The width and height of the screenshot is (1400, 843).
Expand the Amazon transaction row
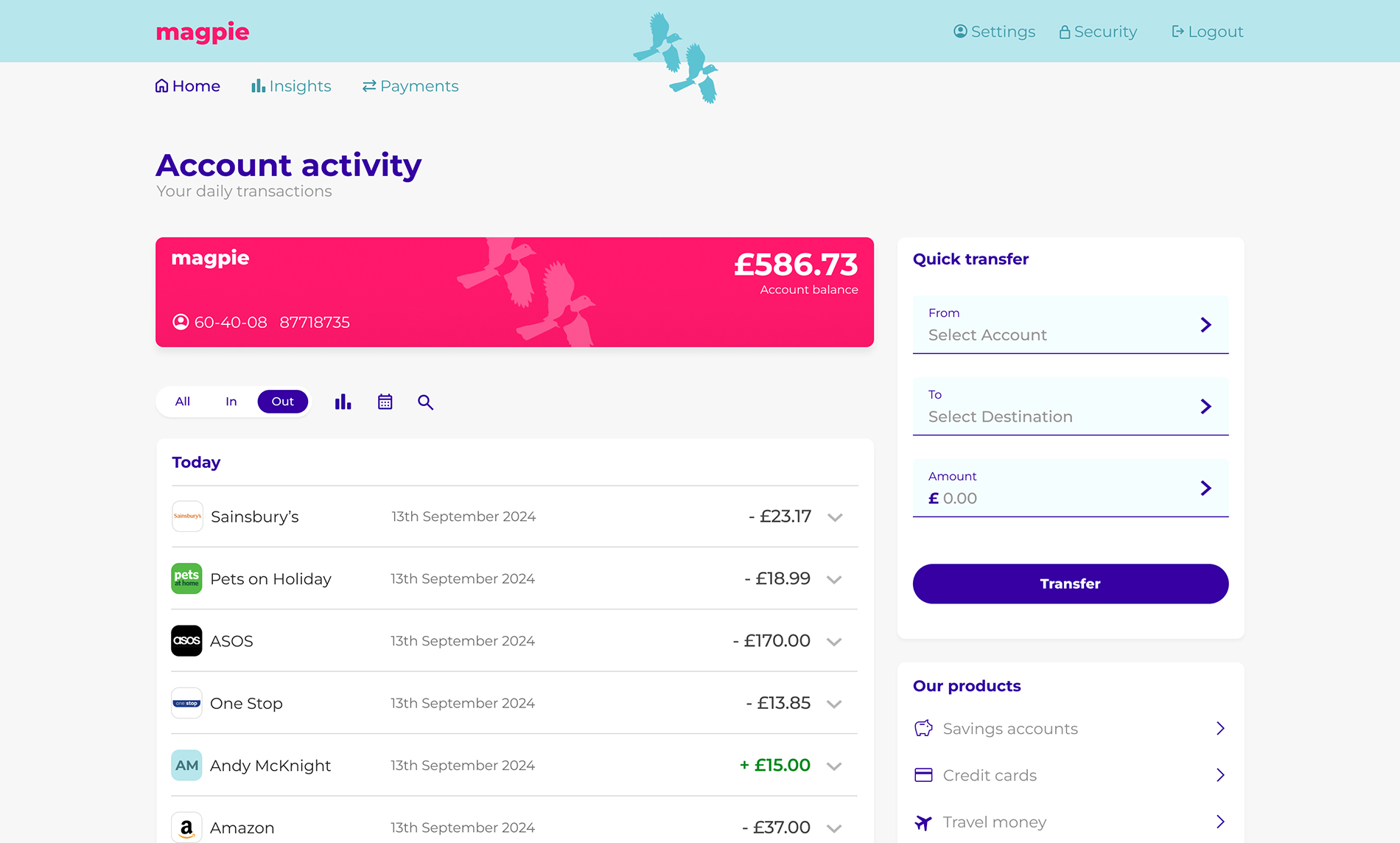tap(834, 828)
